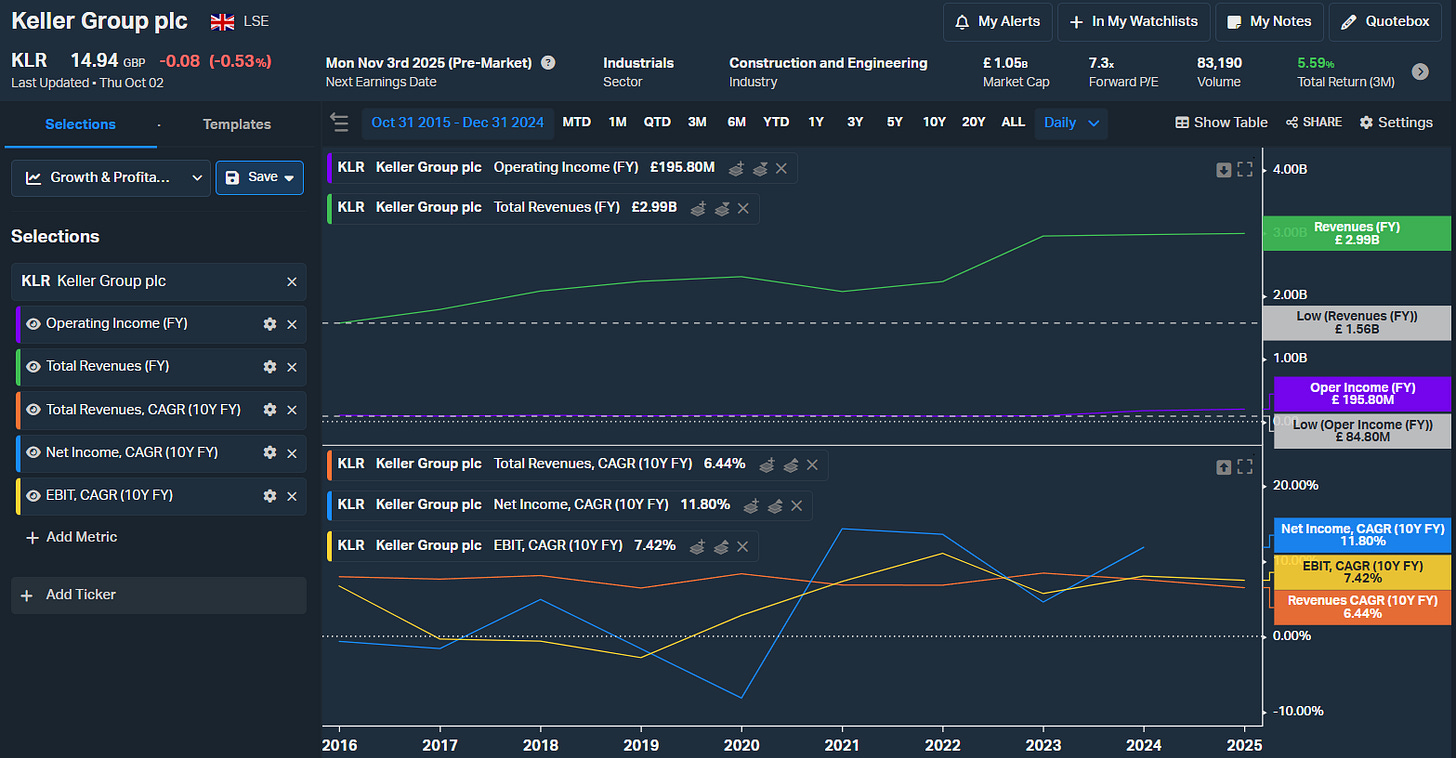Open settings gear for Total Revenues (FY)
Screen dimensions: 1456x758
pos(269,367)
